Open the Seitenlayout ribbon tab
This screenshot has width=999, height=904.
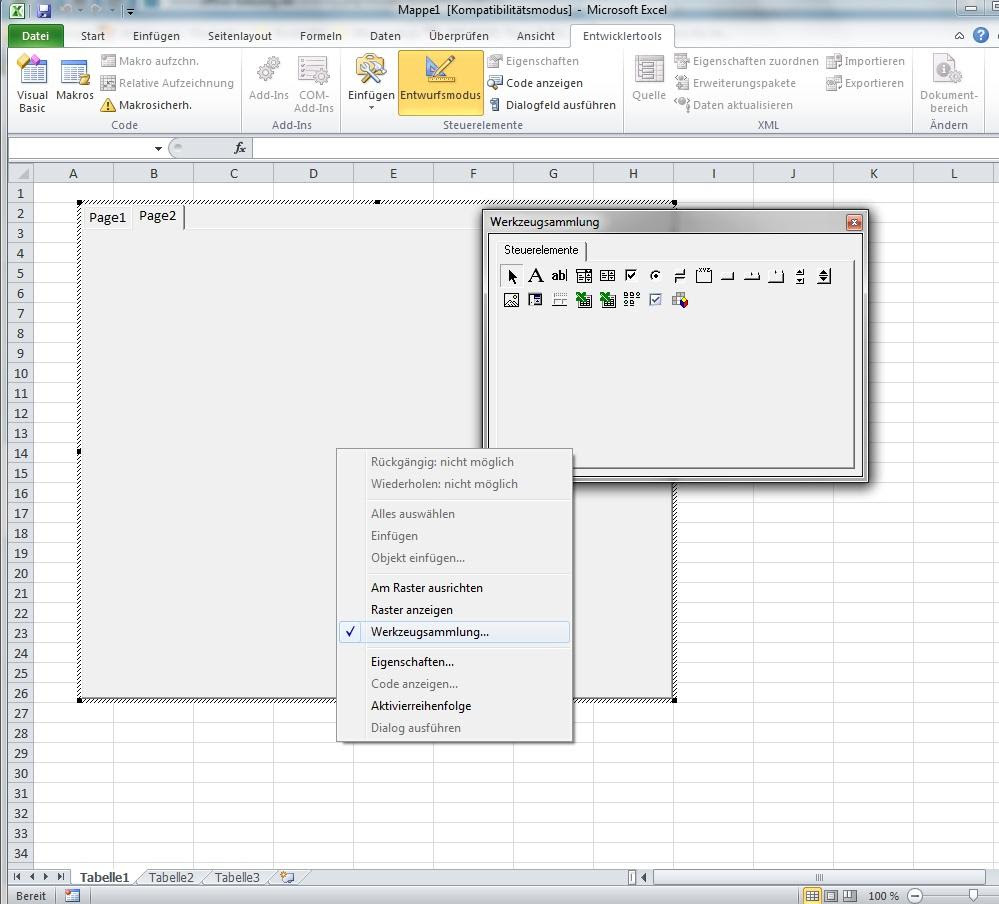point(240,36)
